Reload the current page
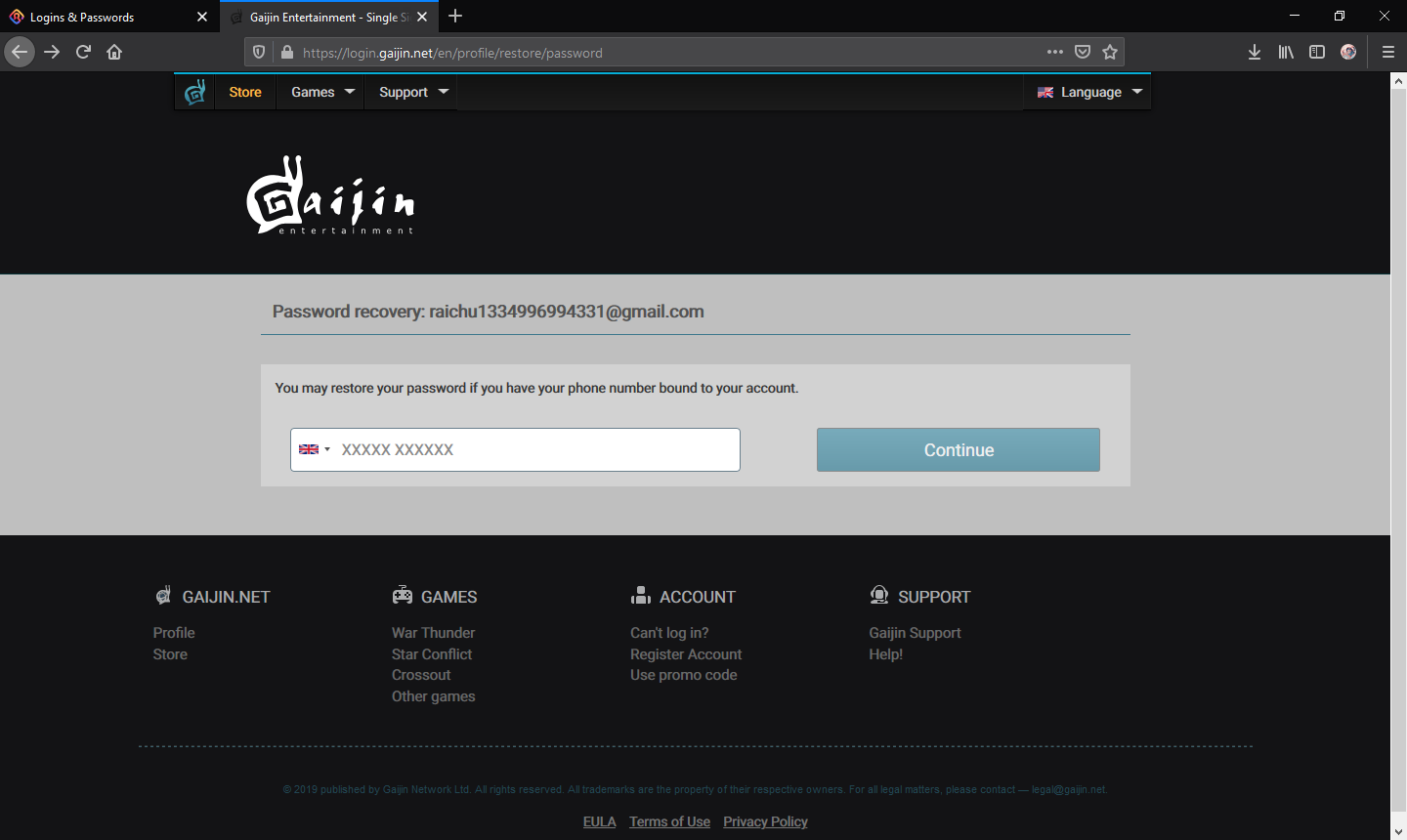 83,52
